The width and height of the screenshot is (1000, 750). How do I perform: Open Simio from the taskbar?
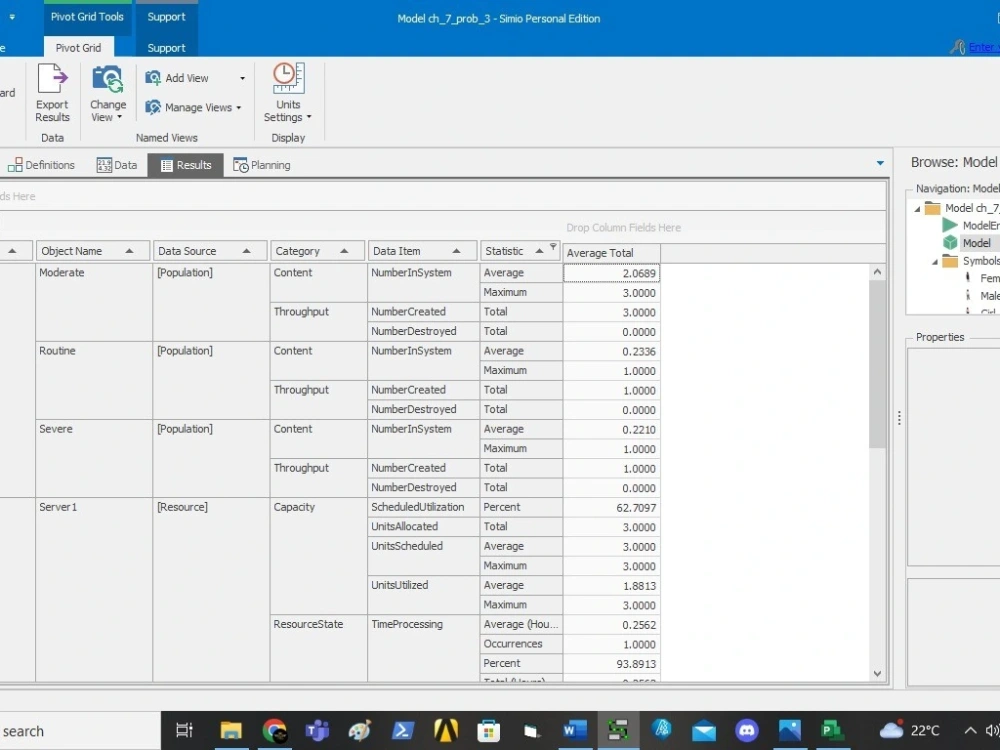(x=617, y=731)
